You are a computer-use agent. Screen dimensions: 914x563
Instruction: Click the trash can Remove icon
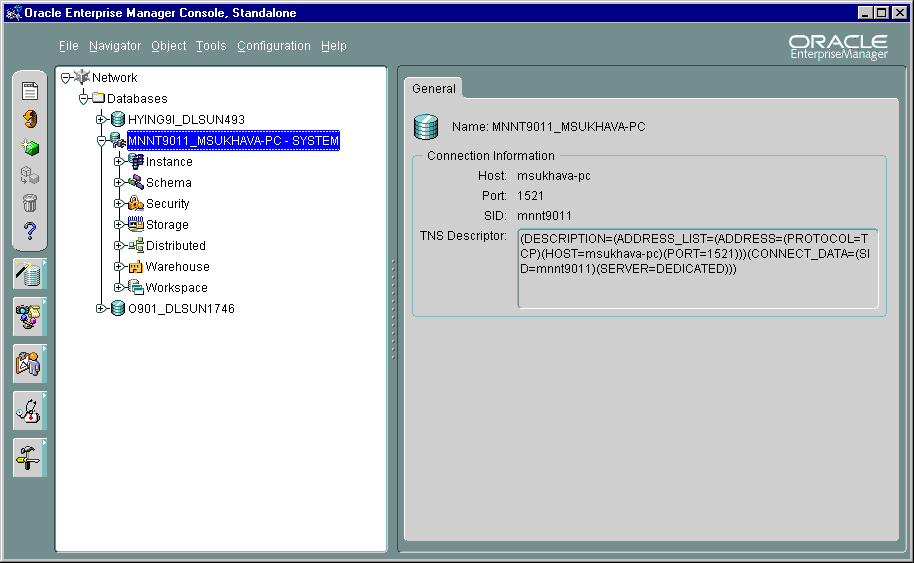(x=30, y=203)
